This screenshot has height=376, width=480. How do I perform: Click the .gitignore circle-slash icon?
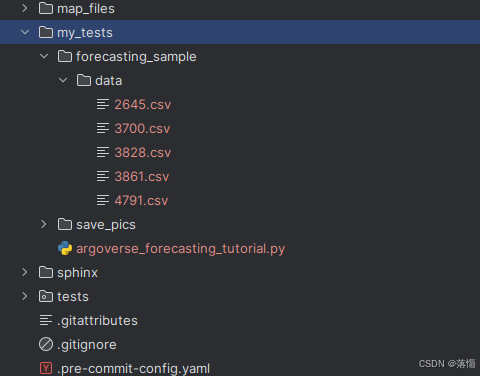[46, 344]
